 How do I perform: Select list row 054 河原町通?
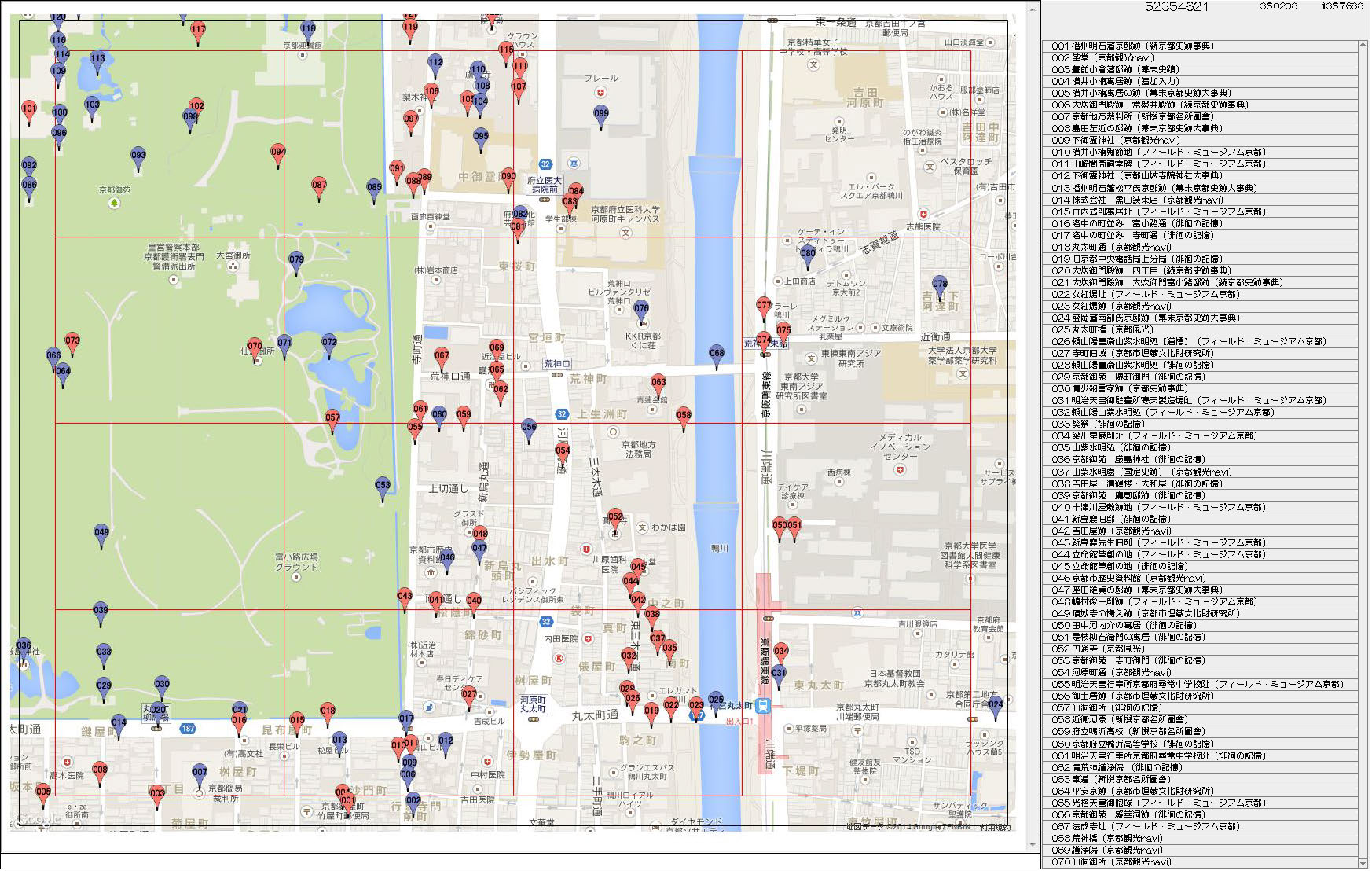[1201, 672]
